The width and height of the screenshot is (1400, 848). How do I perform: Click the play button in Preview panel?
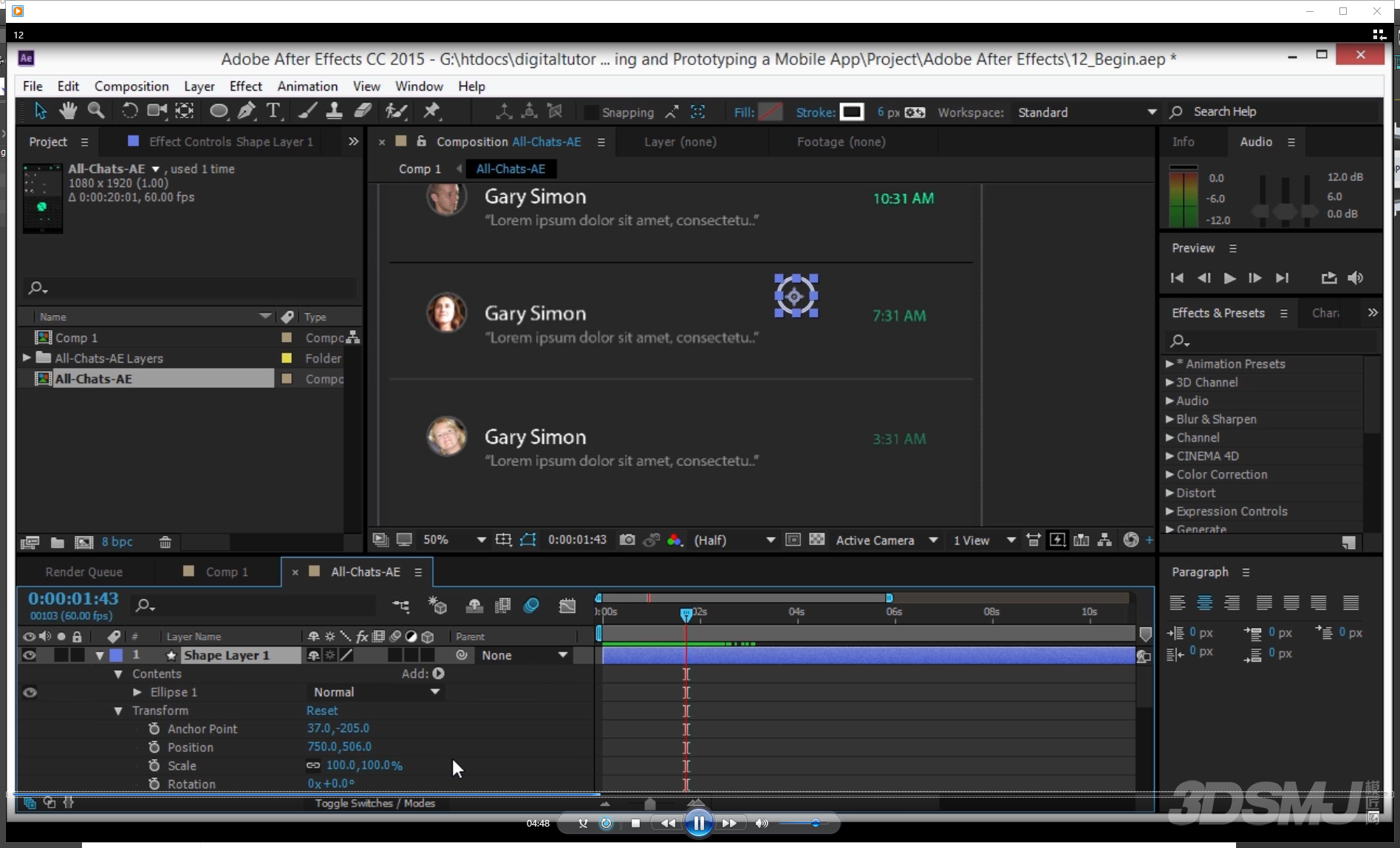tap(1229, 278)
